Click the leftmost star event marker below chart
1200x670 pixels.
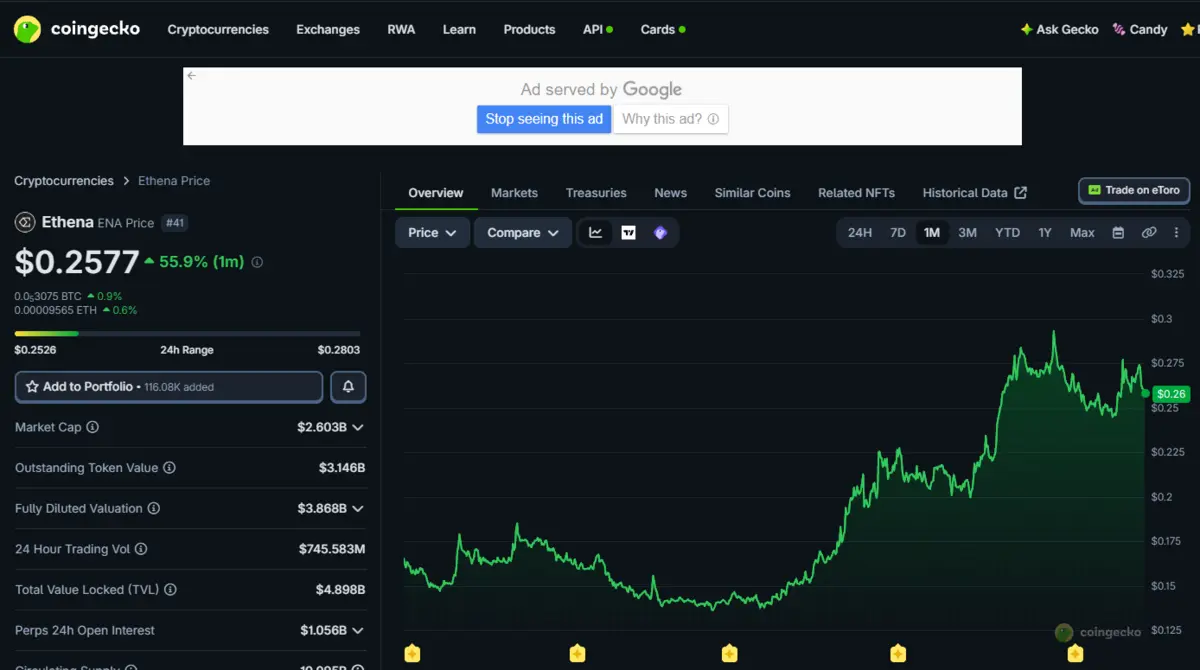tap(412, 653)
